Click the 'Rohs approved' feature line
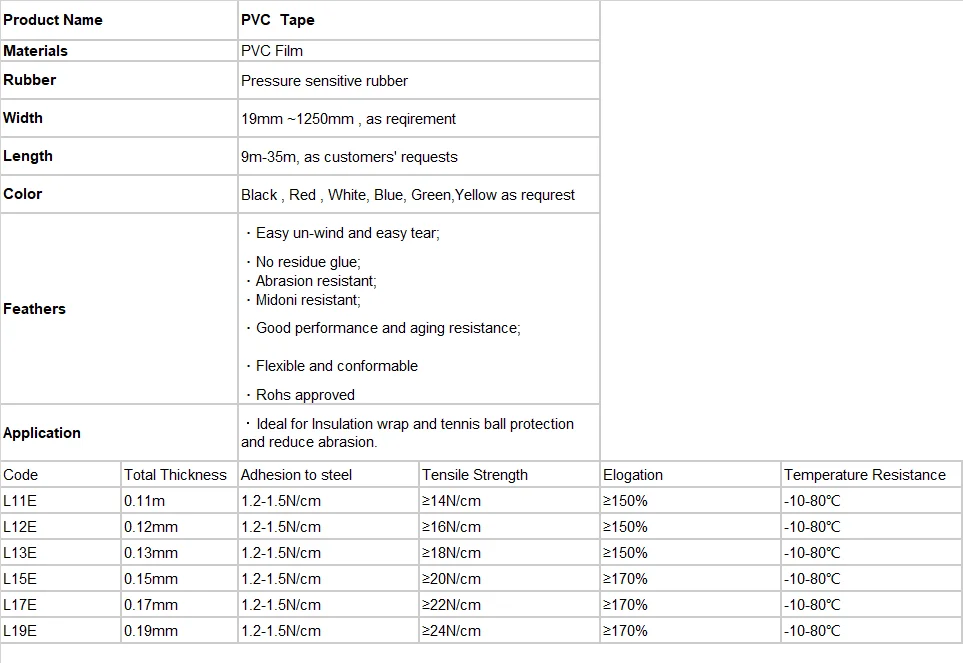The height and width of the screenshot is (663, 963). [x=304, y=395]
